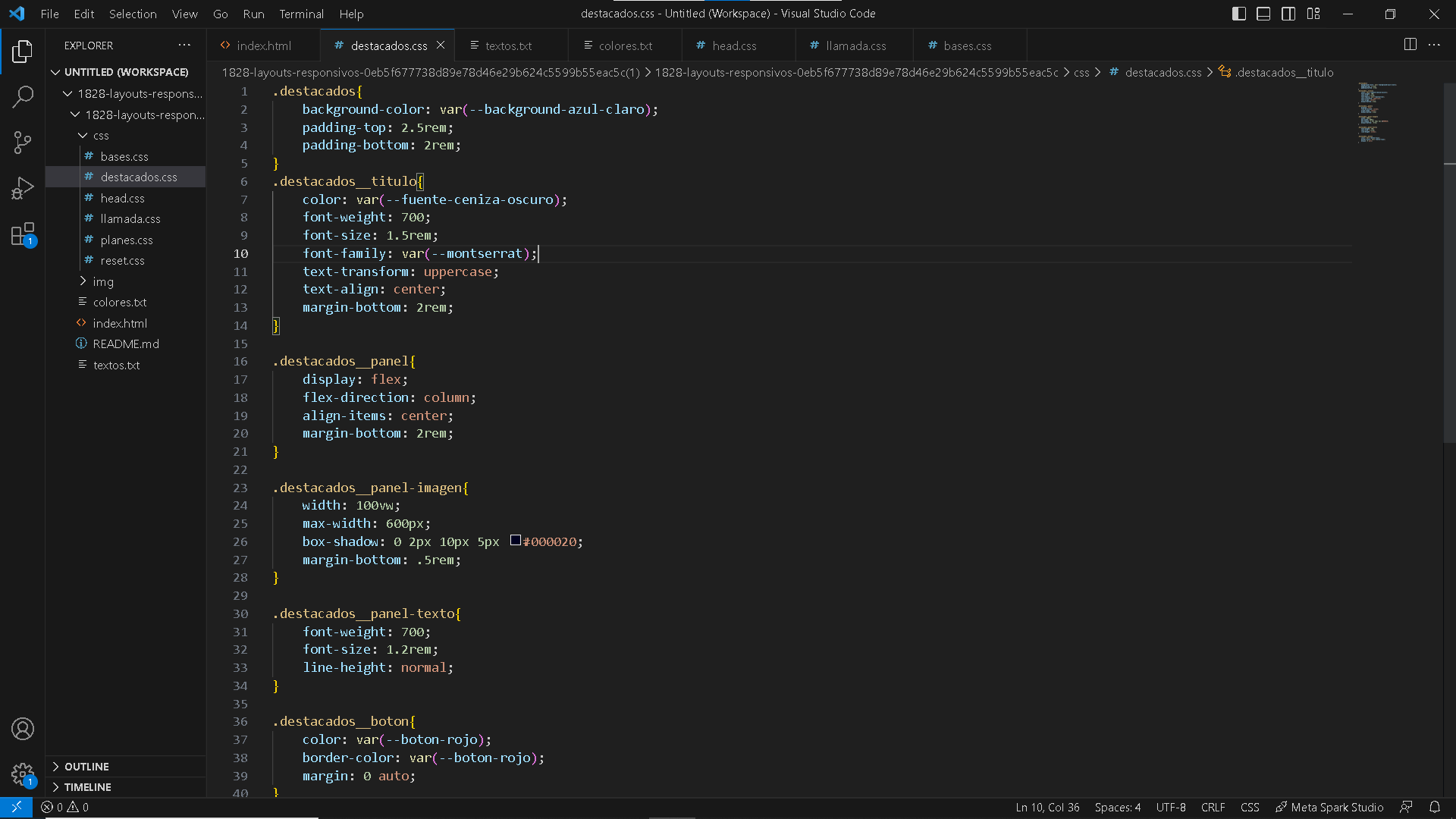
Task: Select the css breadcrumb segment
Action: point(1081,73)
